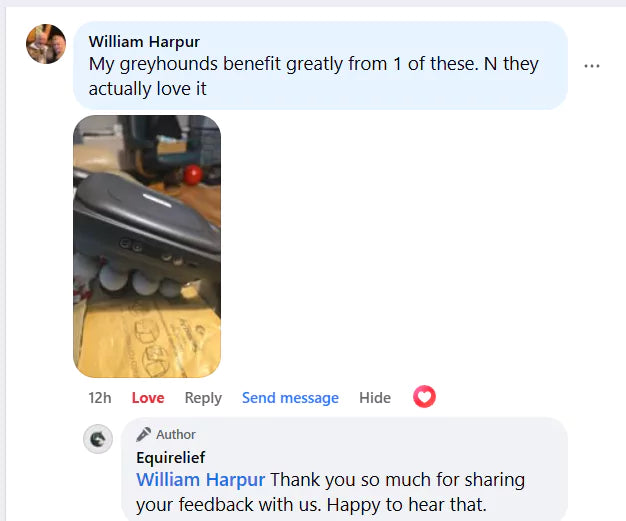This screenshot has height=521, width=626.
Task: Click the blue William Harpur mention
Action: 200,479
